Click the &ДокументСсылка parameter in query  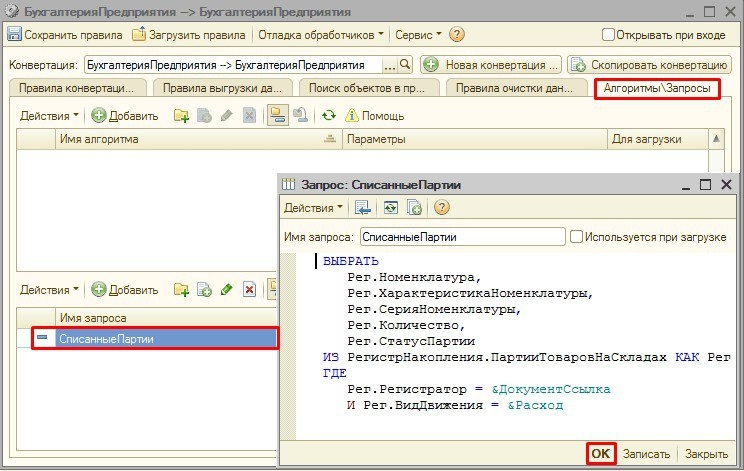click(x=551, y=389)
